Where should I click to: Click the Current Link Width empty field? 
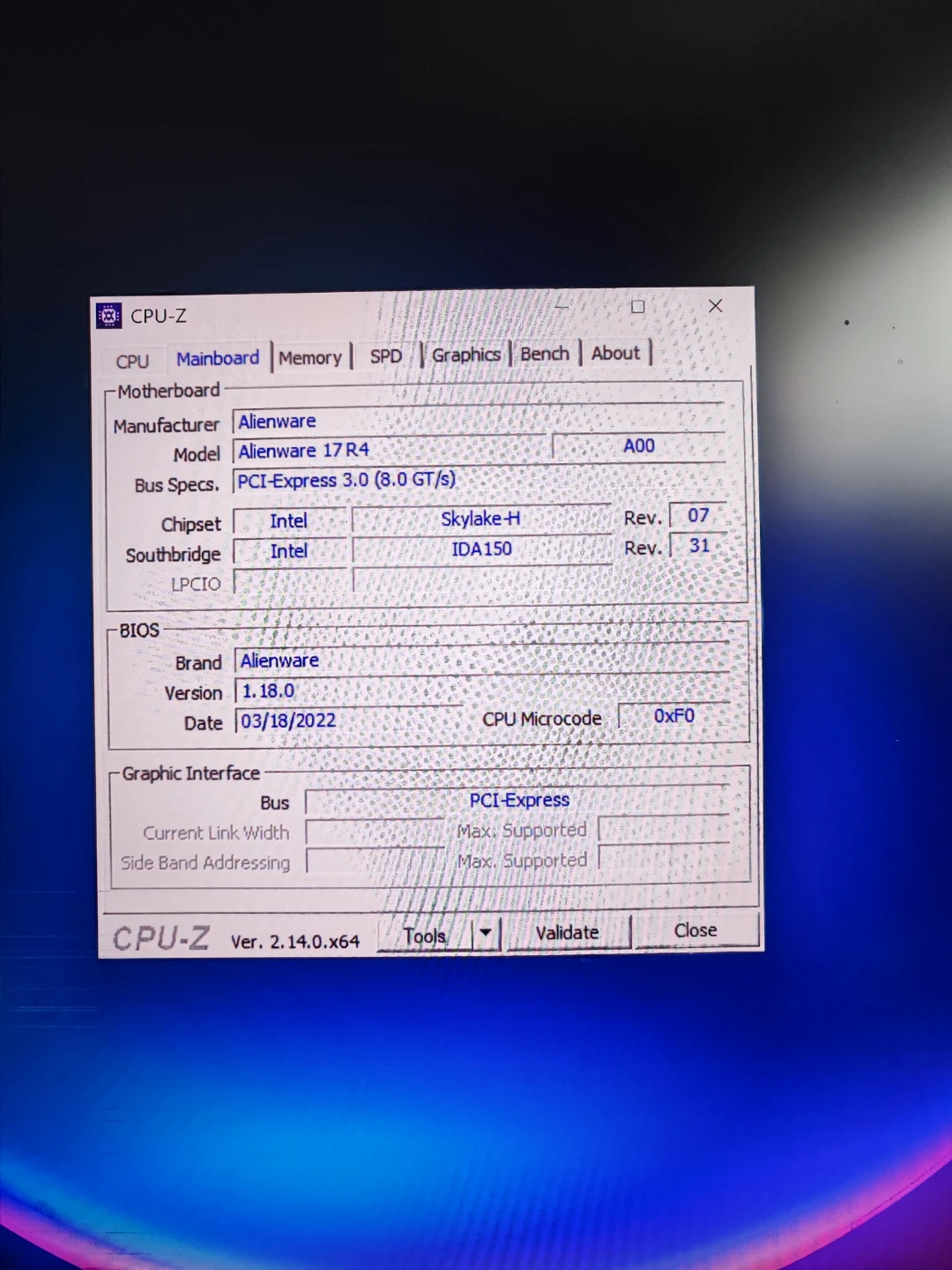[x=375, y=831]
